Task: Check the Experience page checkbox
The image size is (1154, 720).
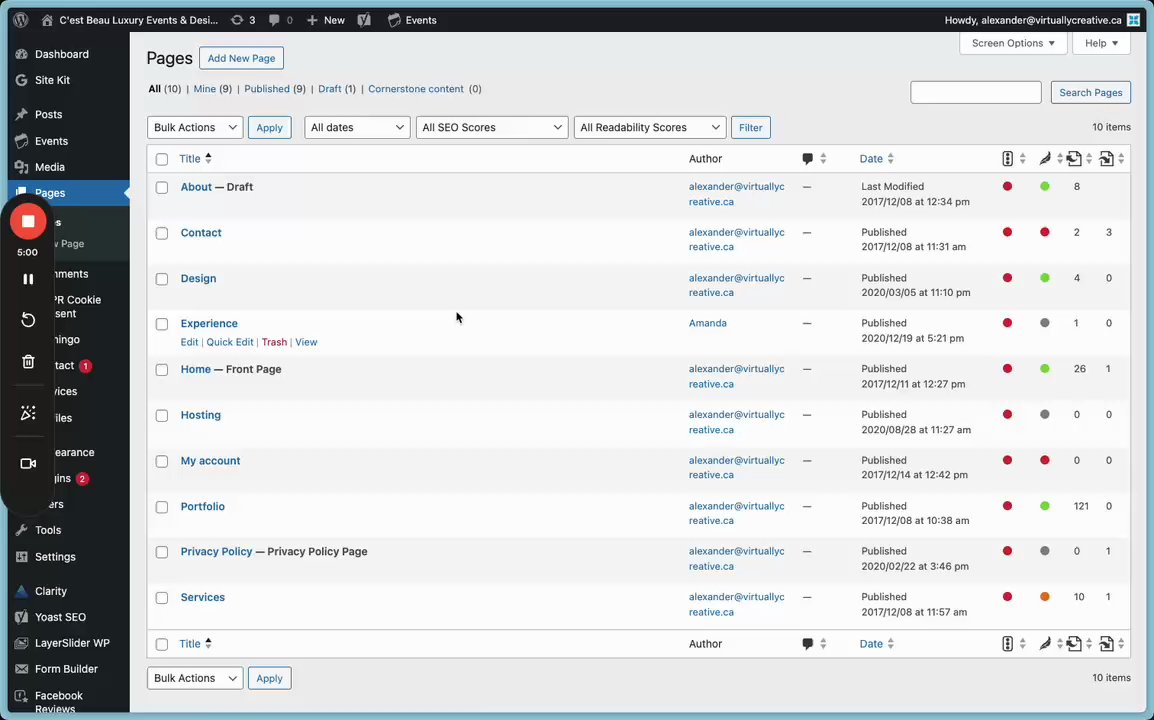Action: (162, 324)
